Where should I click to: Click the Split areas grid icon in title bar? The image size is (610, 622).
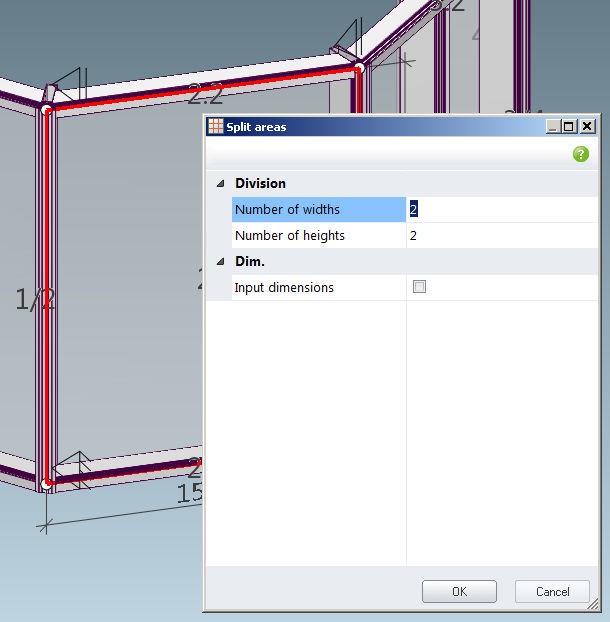click(216, 127)
